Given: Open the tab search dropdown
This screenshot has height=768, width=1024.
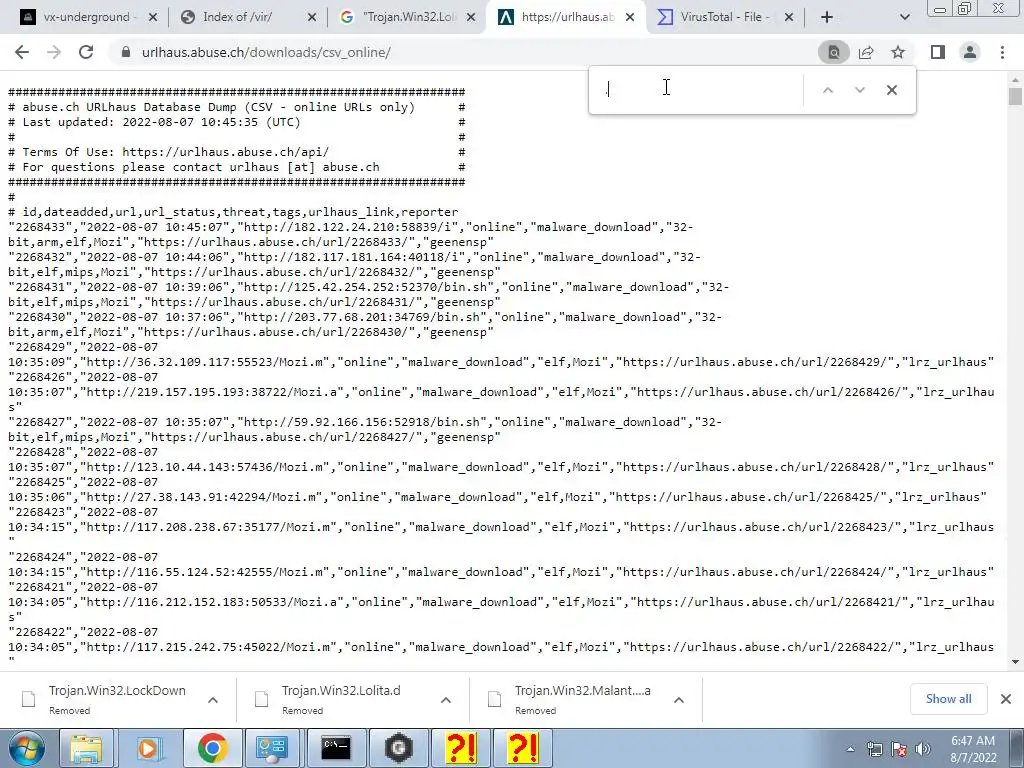Looking at the screenshot, I should click(x=904, y=17).
